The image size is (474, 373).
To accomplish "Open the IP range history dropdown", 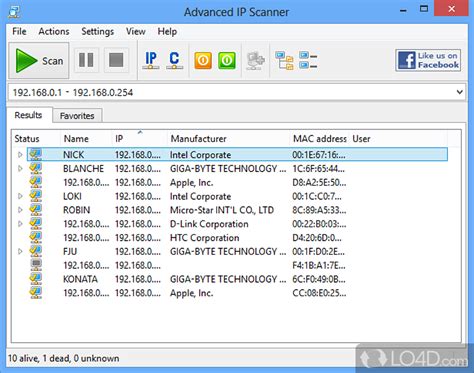I will point(460,92).
